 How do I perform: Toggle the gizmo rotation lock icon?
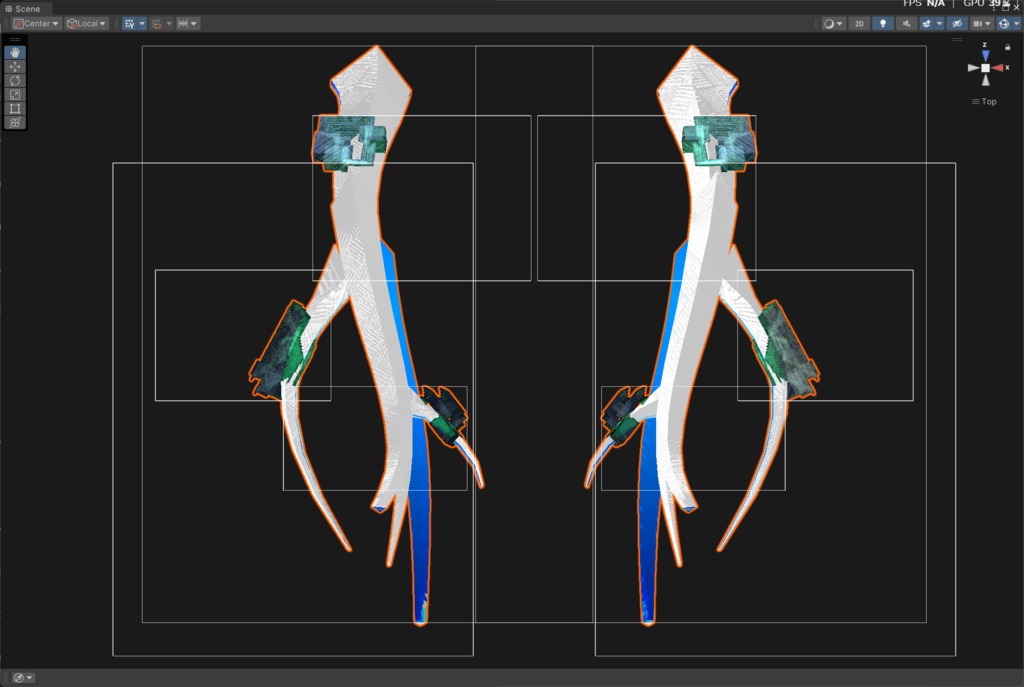(x=1008, y=47)
